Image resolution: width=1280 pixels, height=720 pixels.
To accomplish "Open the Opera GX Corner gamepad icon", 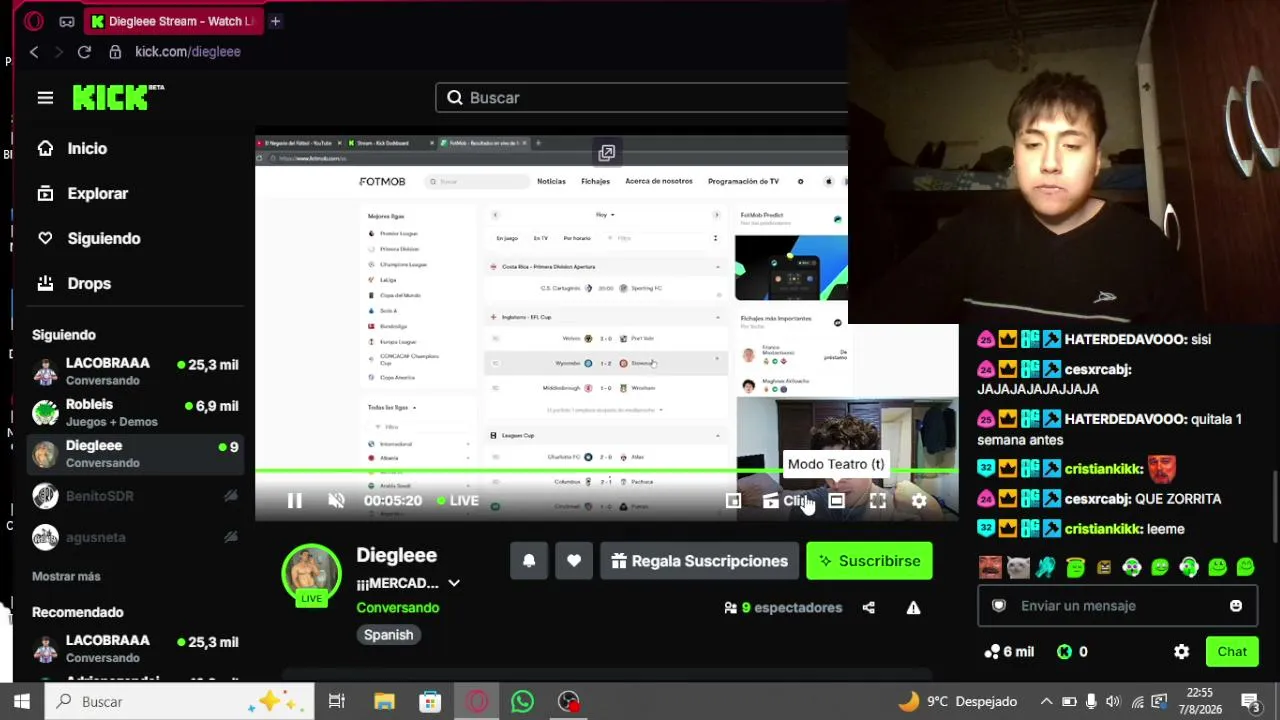I will pyautogui.click(x=67, y=21).
